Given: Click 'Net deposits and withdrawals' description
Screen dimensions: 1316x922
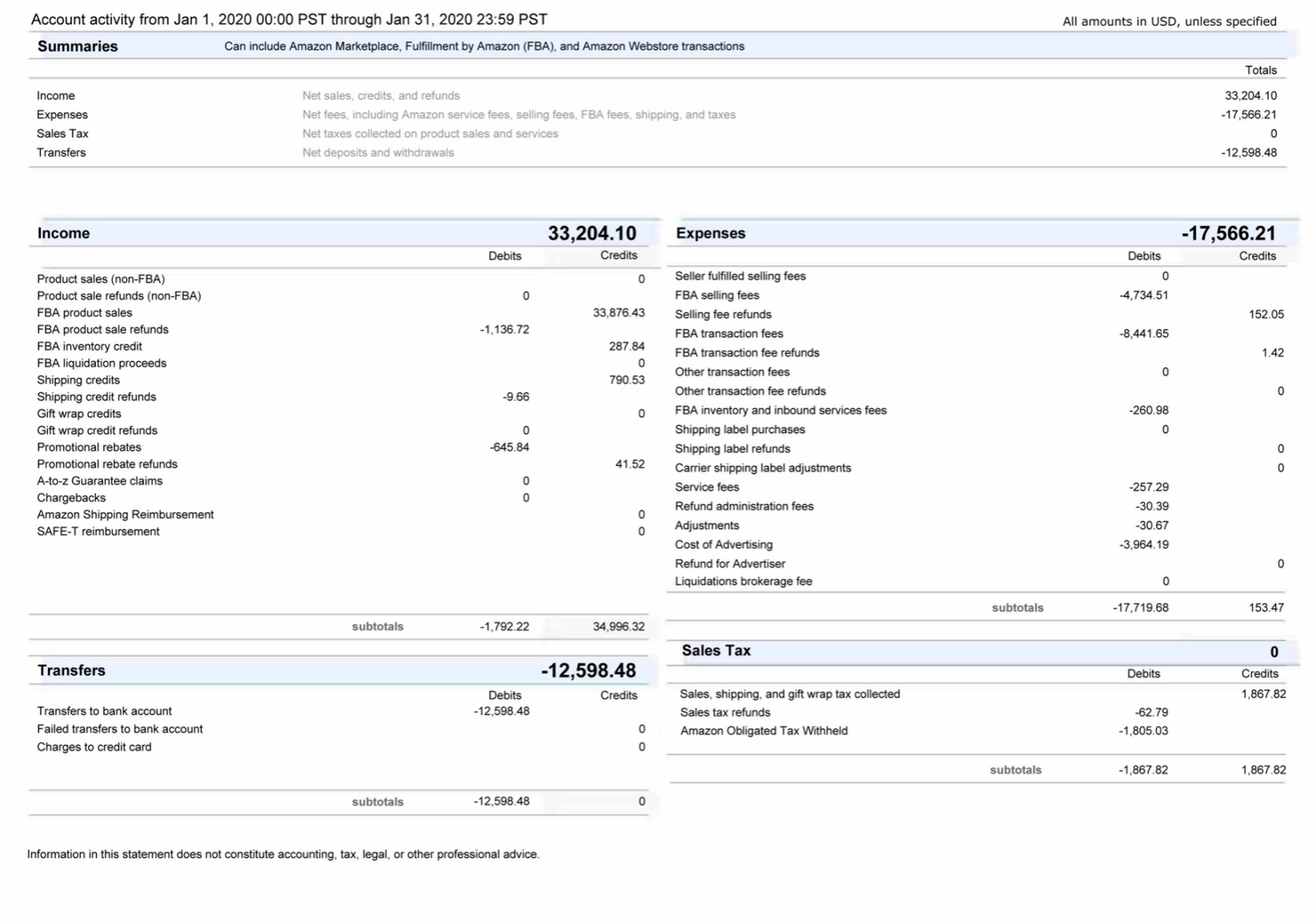Looking at the screenshot, I should point(378,152).
